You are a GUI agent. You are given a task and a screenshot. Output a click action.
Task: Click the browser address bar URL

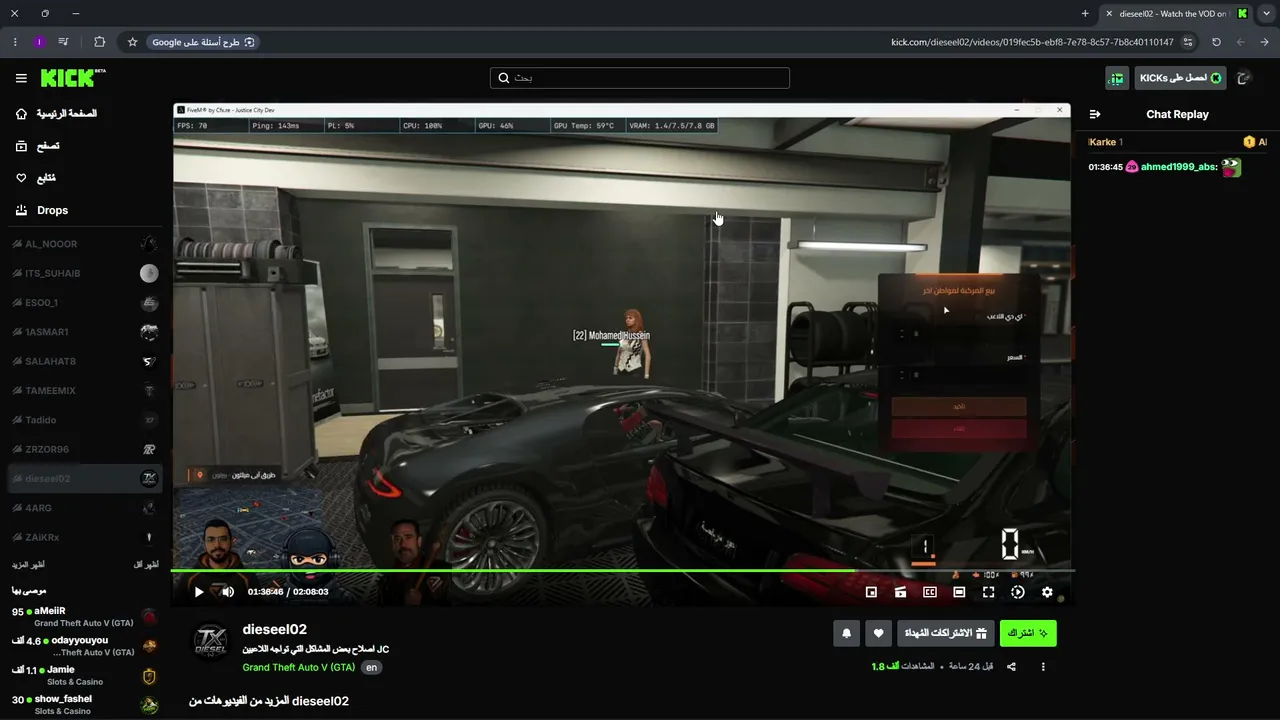pyautogui.click(x=1032, y=42)
